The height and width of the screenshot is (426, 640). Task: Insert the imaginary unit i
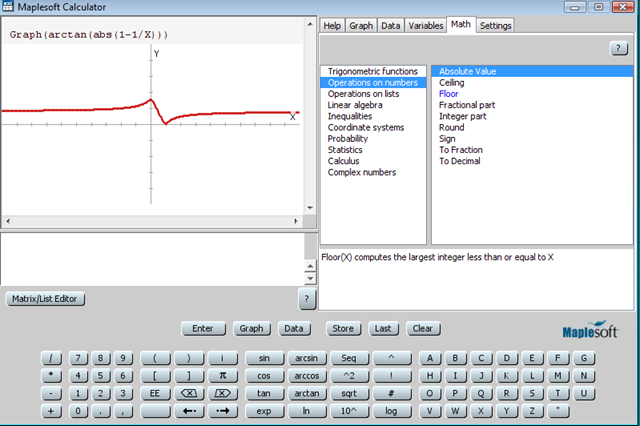(x=222, y=358)
